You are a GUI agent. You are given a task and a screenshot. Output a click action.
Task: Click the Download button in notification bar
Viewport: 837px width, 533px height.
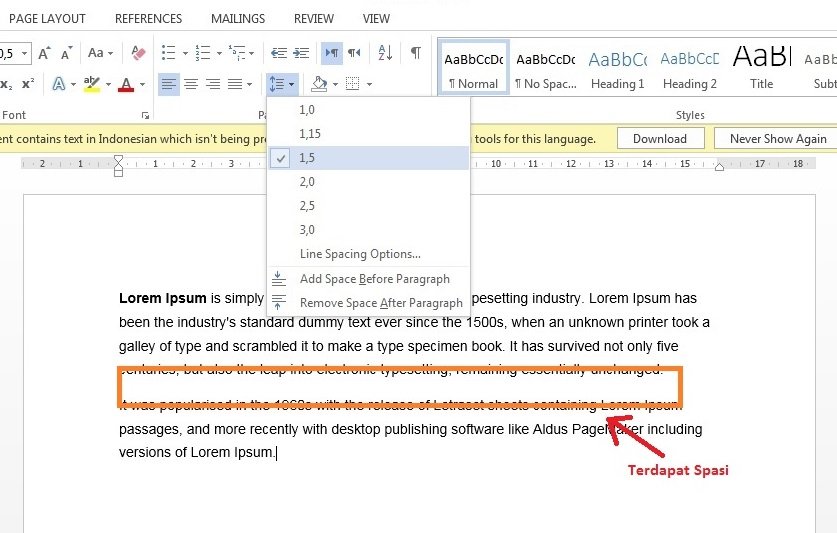(x=659, y=139)
